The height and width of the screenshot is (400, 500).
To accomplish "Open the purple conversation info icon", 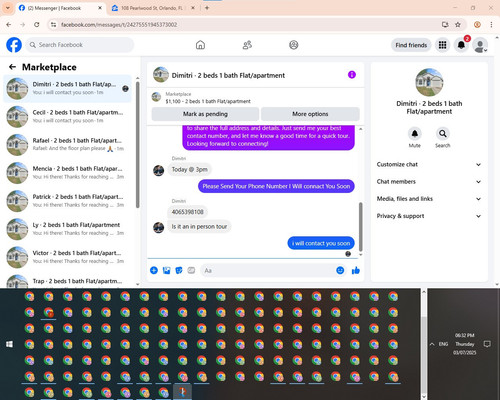I will point(352,75).
